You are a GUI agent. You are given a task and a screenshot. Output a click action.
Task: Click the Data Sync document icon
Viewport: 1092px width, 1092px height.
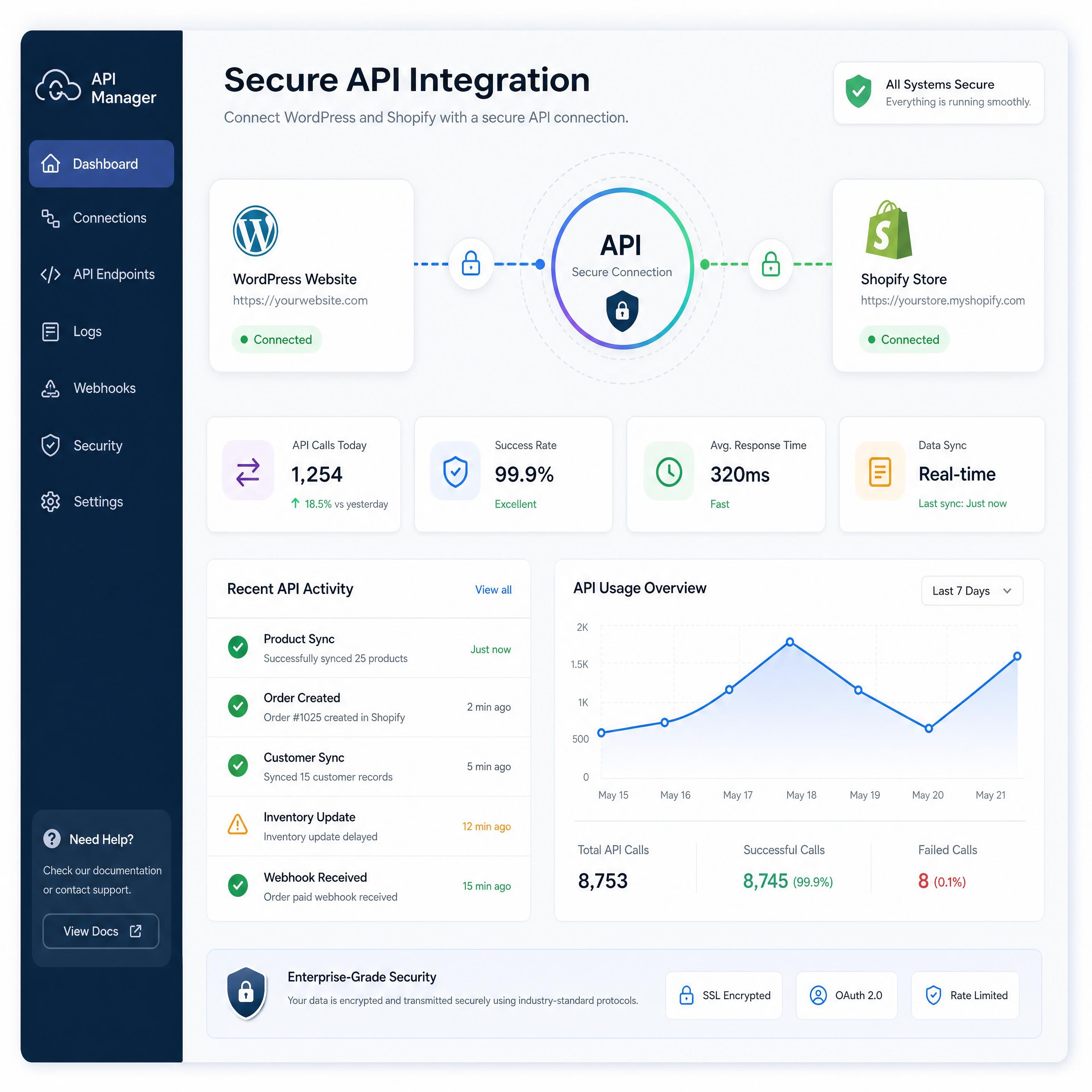(x=880, y=471)
